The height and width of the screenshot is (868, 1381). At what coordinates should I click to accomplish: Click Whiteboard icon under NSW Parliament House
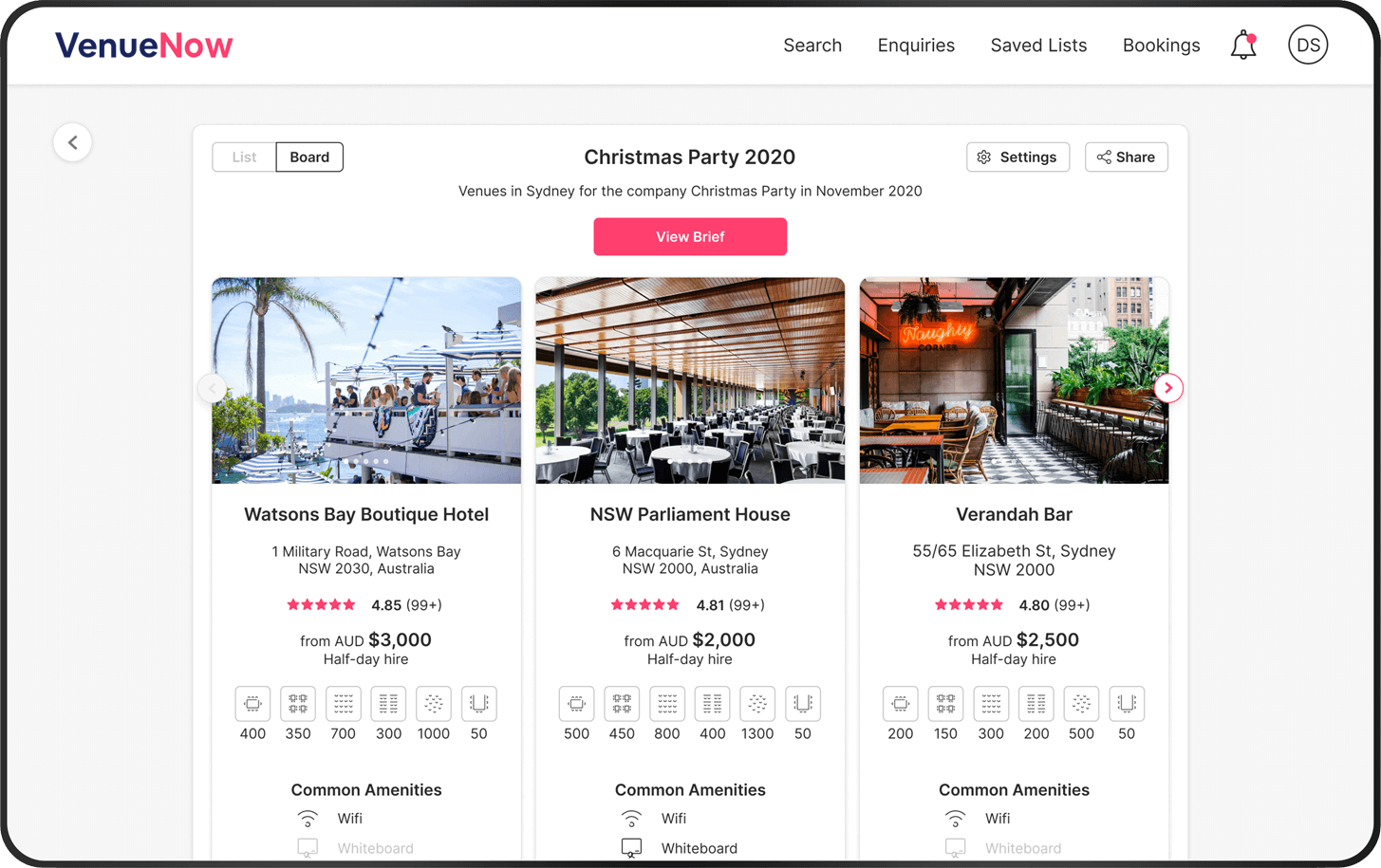[631, 848]
